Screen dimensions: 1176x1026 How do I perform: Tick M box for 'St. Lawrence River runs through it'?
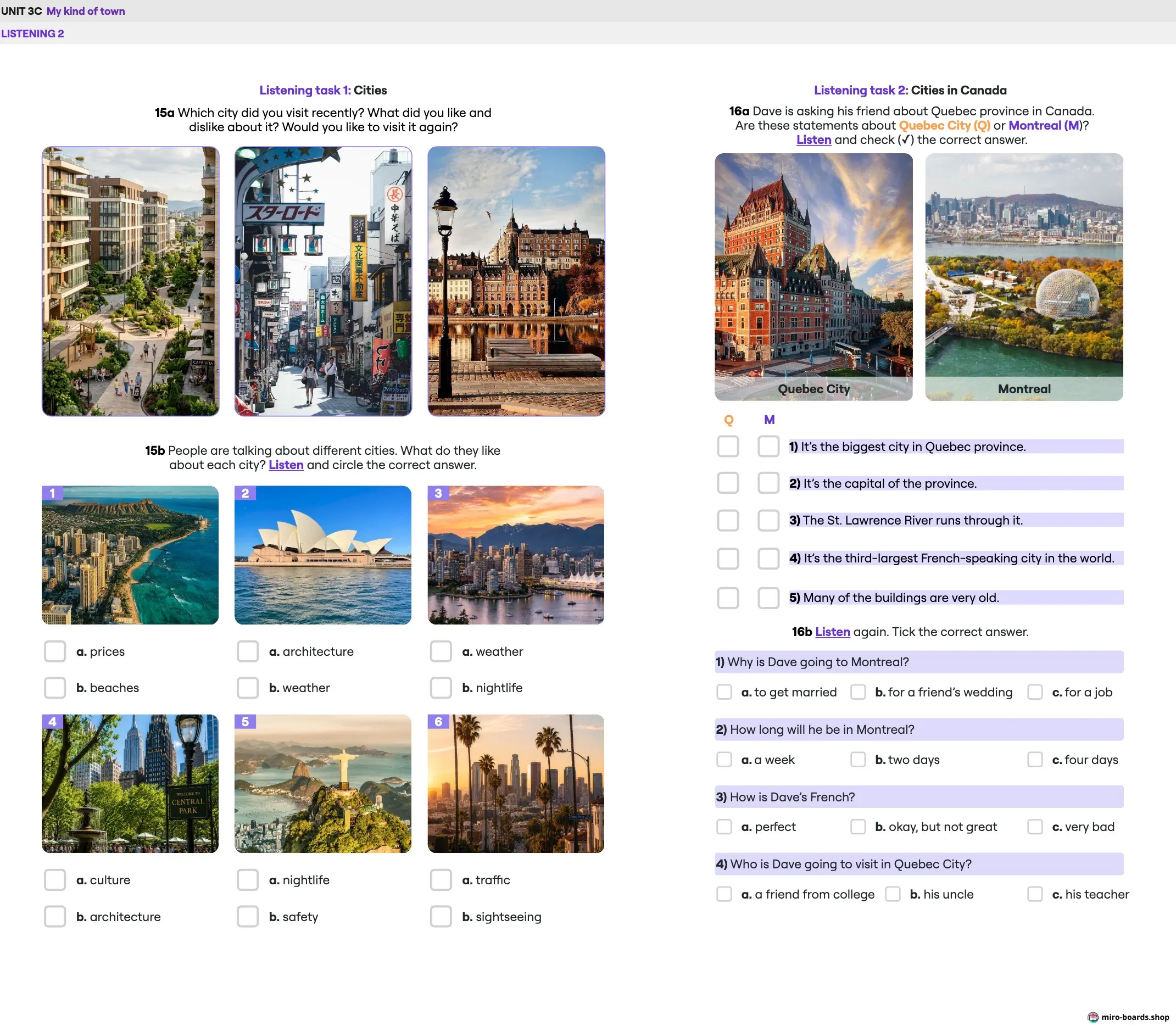point(768,521)
